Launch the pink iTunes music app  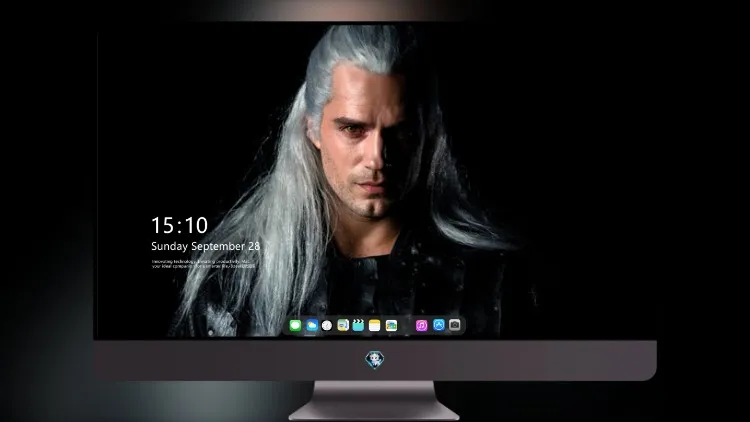click(x=421, y=325)
